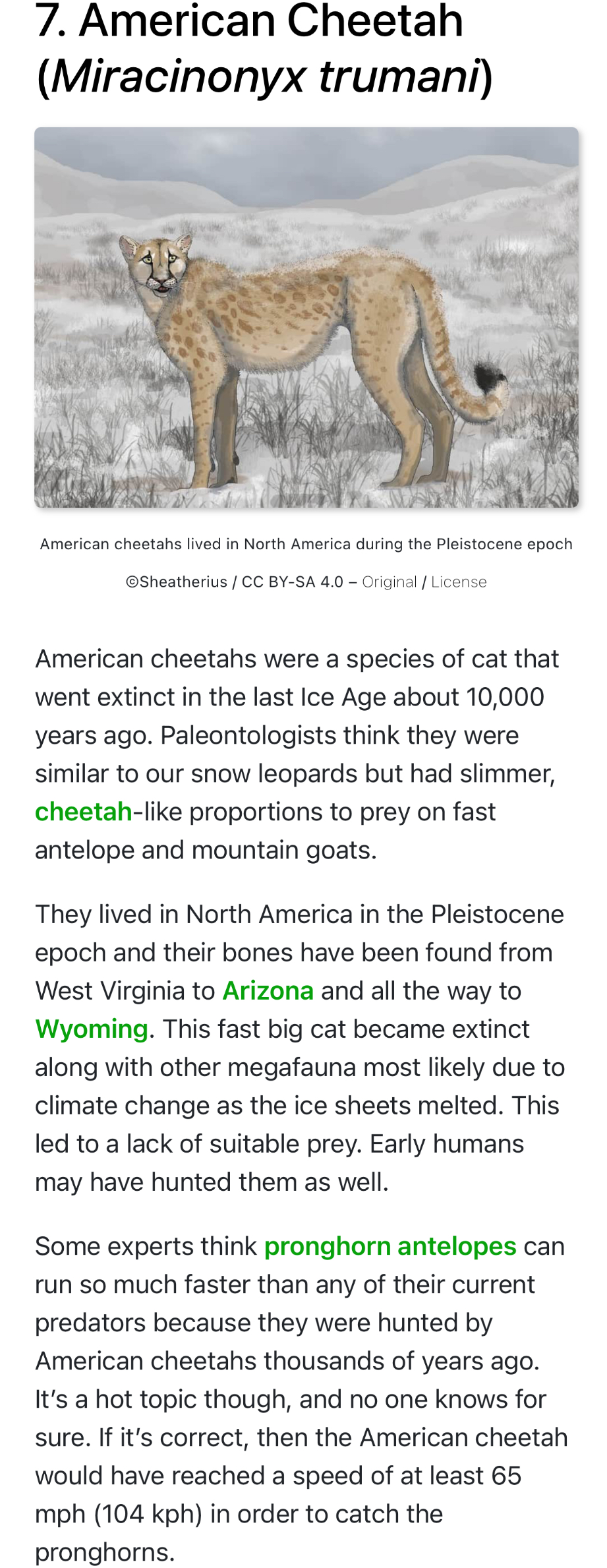
Task: View the image License link
Action: (x=459, y=582)
